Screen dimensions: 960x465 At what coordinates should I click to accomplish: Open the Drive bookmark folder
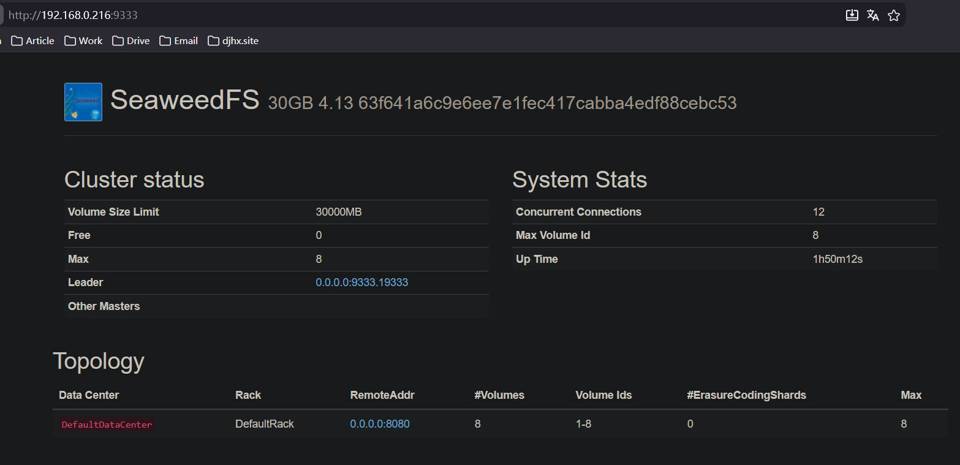[x=131, y=41]
